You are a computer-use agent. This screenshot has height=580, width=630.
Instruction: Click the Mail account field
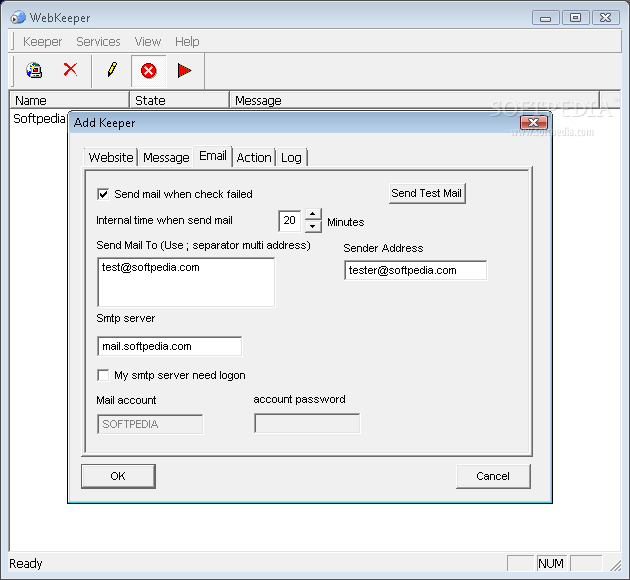150,424
